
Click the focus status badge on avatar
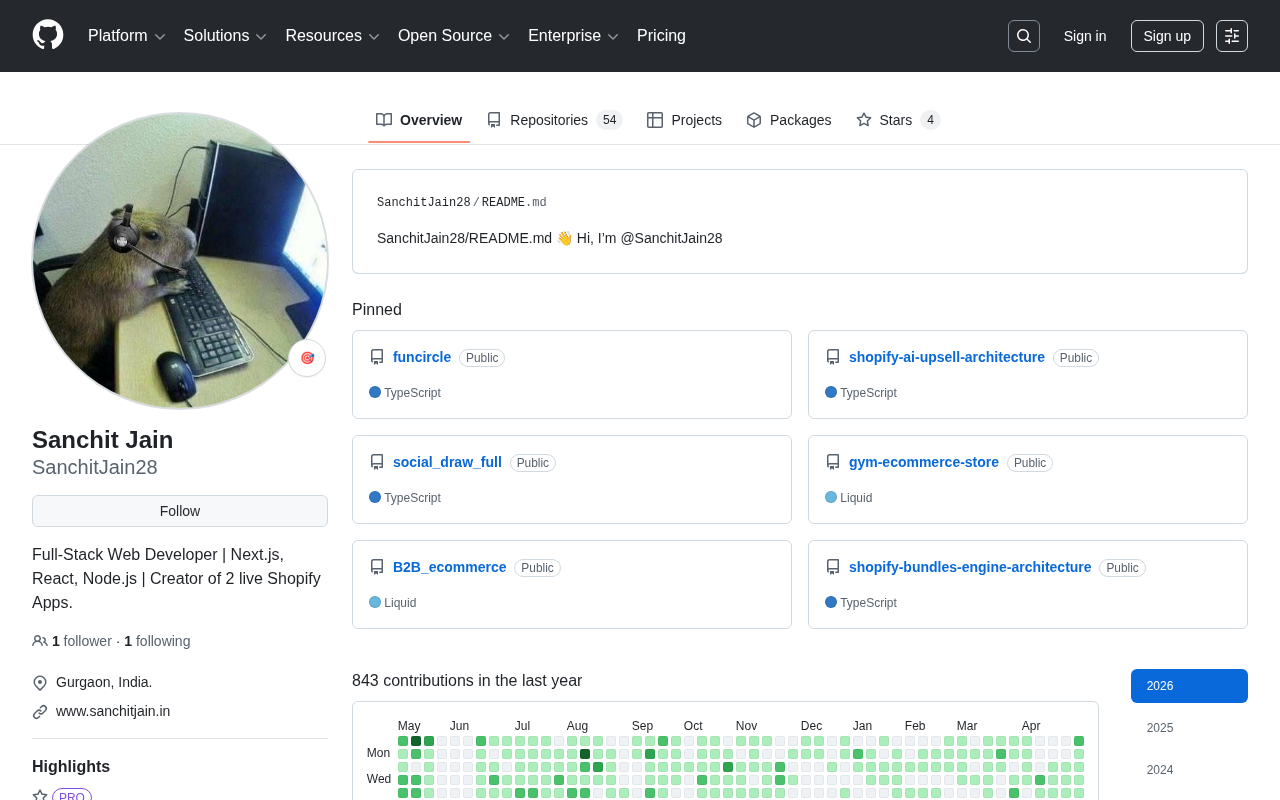point(307,358)
